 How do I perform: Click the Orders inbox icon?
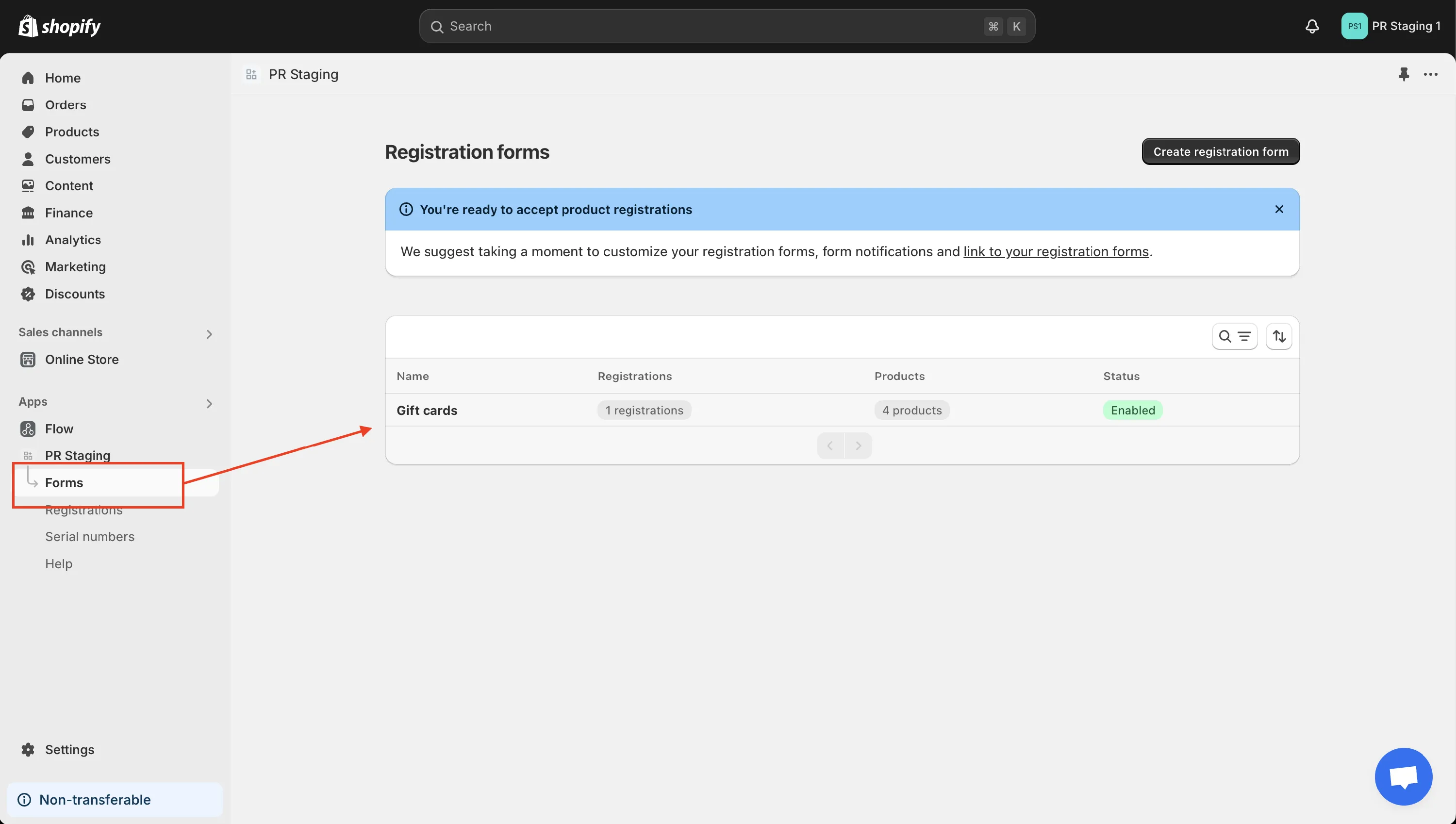28,105
